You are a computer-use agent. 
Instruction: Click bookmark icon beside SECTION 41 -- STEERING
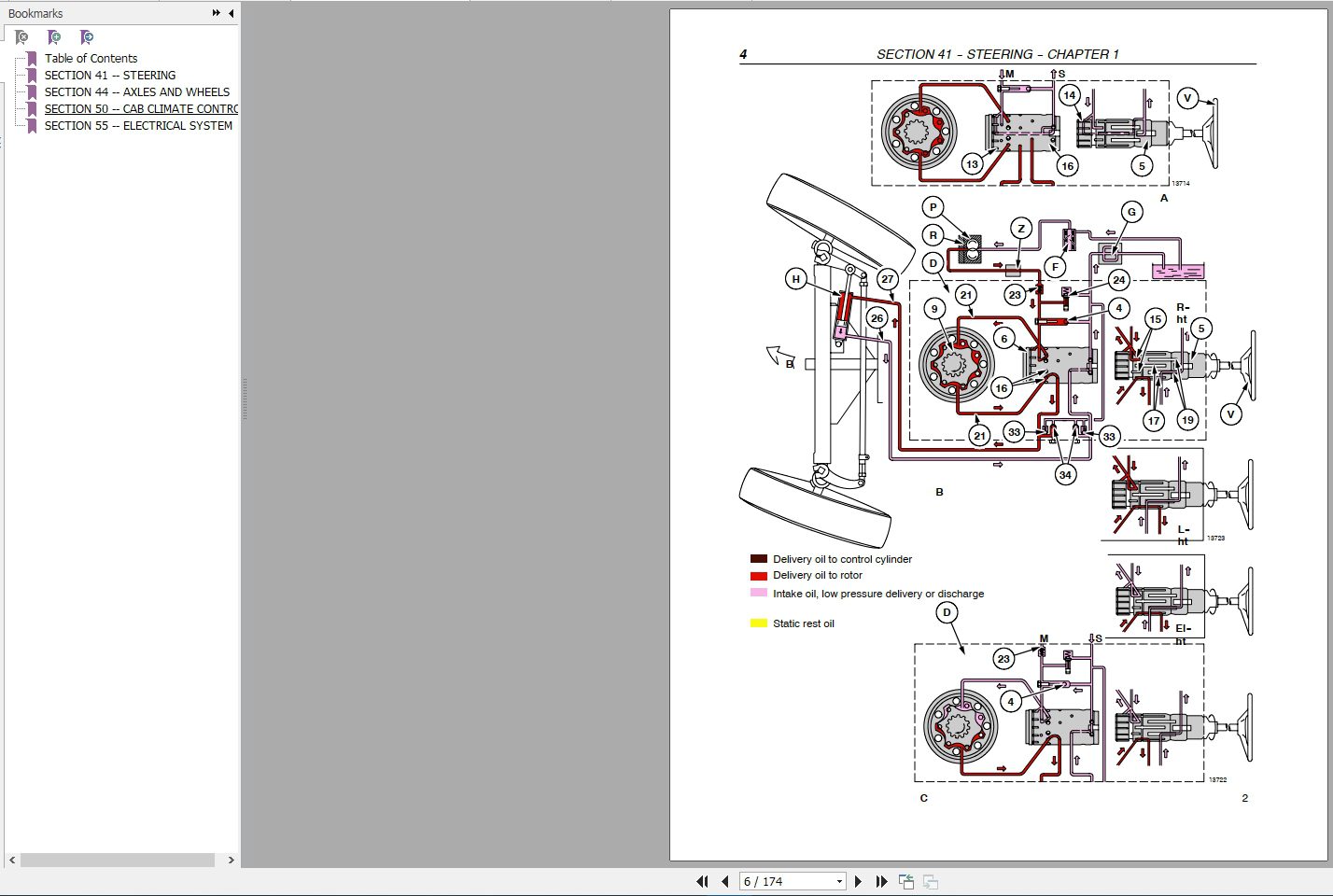(32, 75)
